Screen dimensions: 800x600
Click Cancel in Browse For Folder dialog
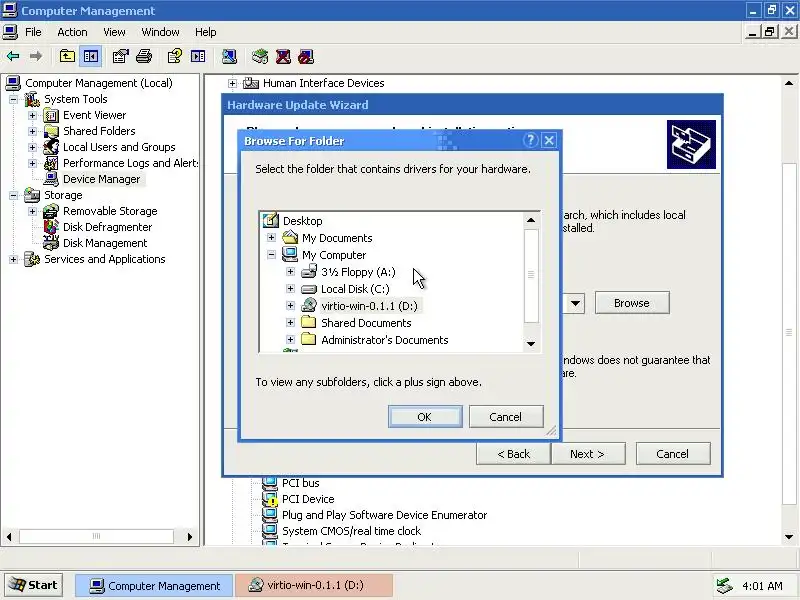pos(506,417)
